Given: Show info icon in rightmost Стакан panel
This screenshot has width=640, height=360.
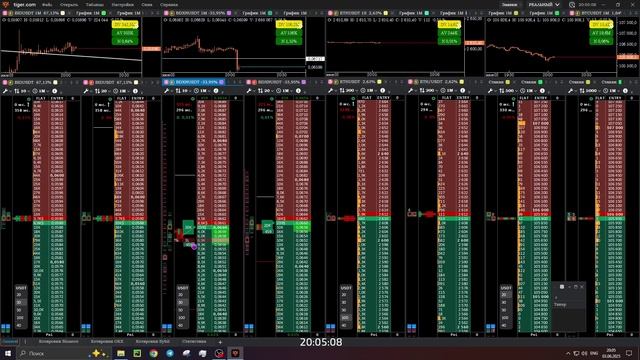Looking at the screenshot, I should [625, 91].
